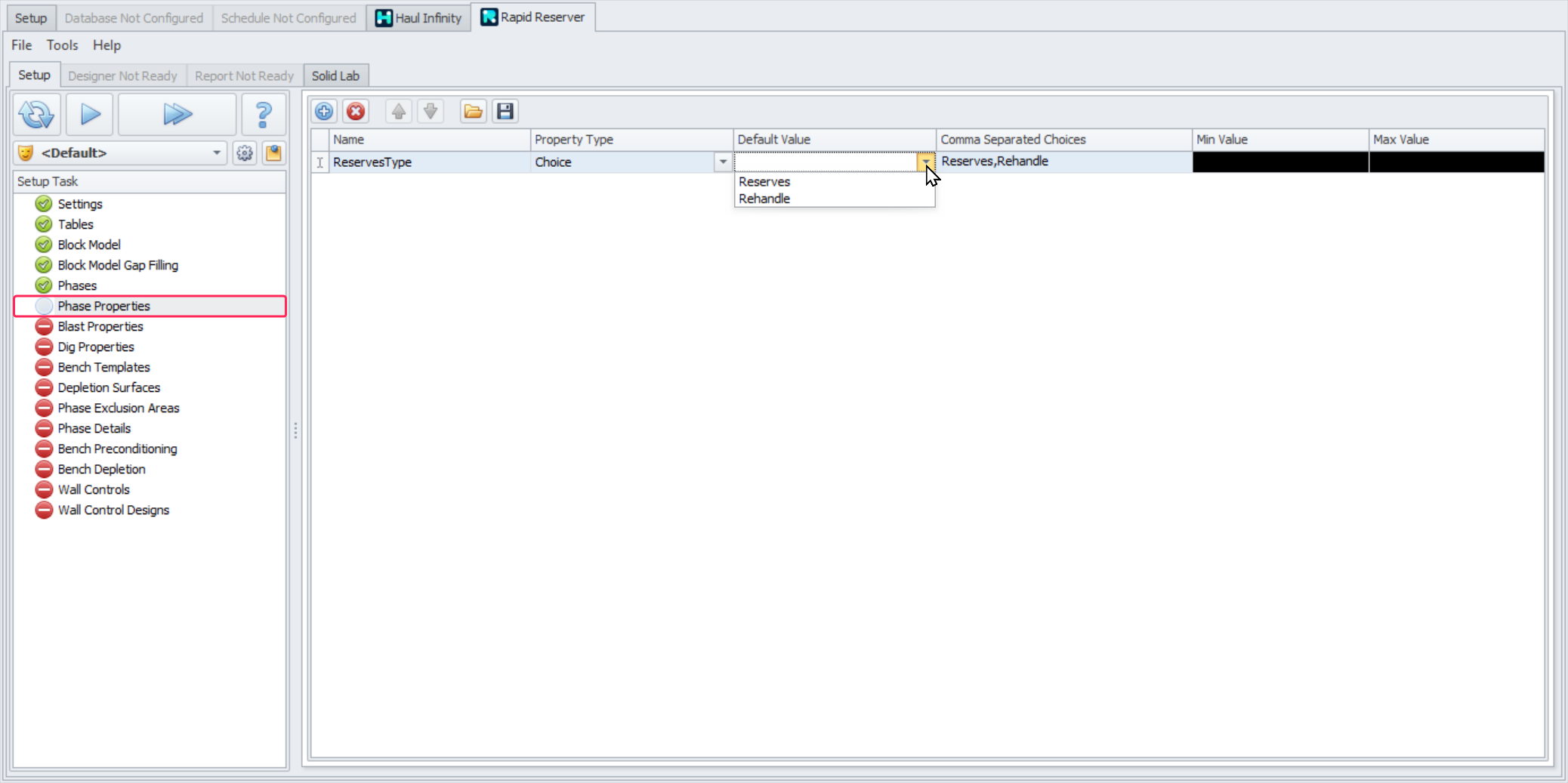Click the shield icon beside Default
This screenshot has width=1568, height=783.
click(x=26, y=153)
